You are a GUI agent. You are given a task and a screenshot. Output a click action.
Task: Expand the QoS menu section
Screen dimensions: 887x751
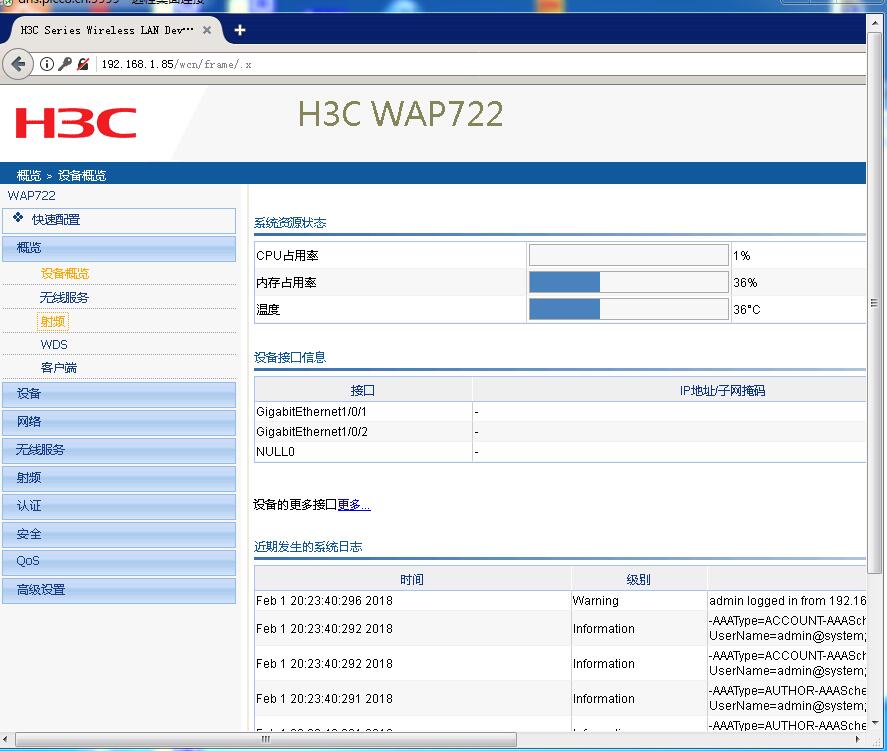[119, 562]
